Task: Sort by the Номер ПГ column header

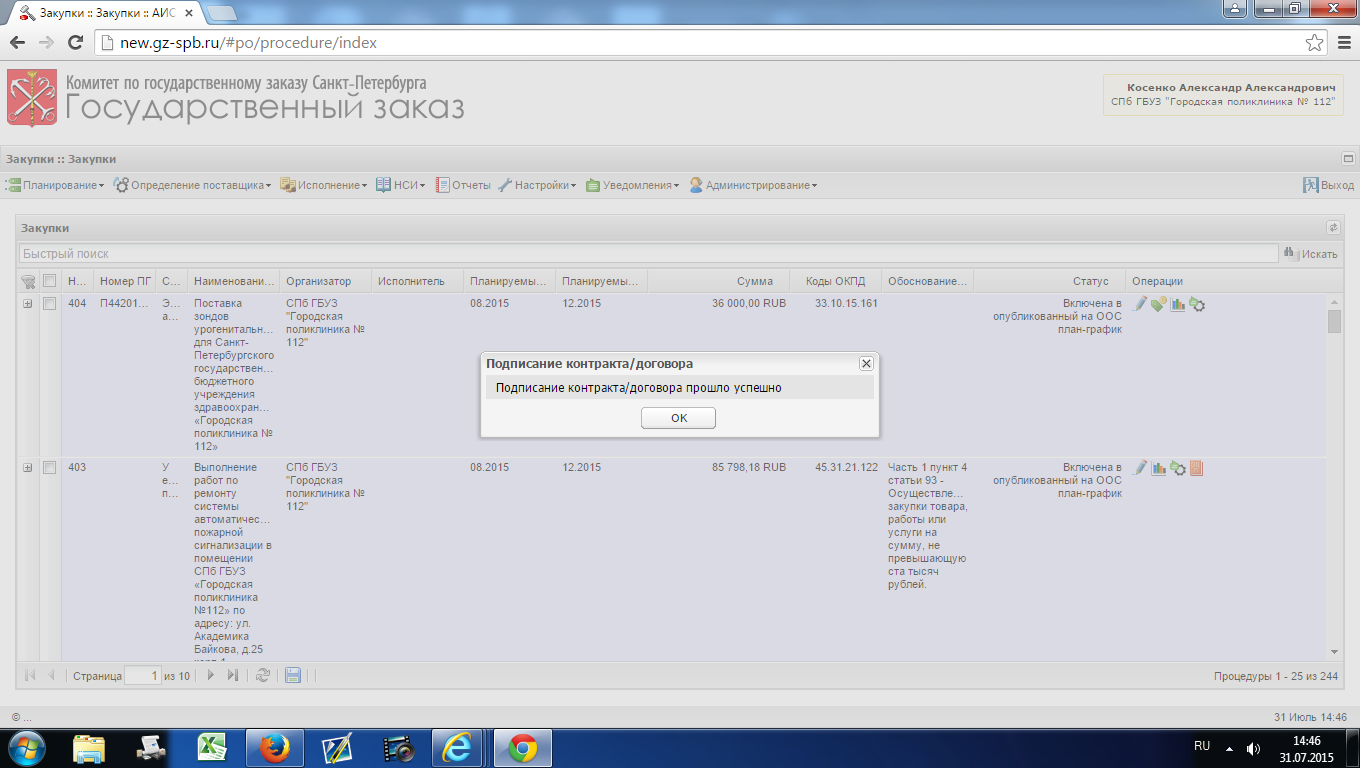Action: click(125, 281)
